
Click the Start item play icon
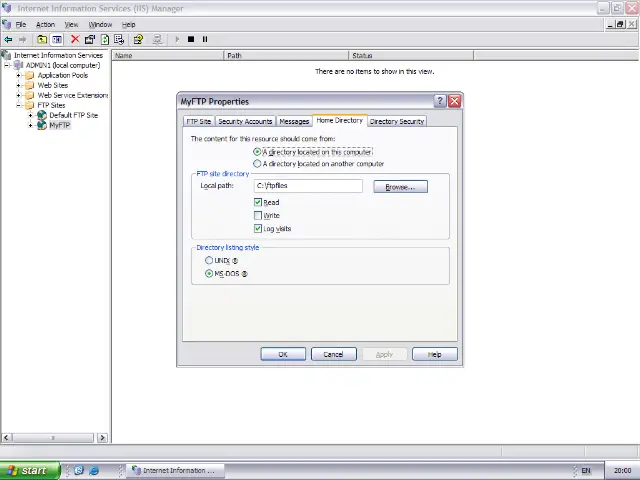[177, 39]
